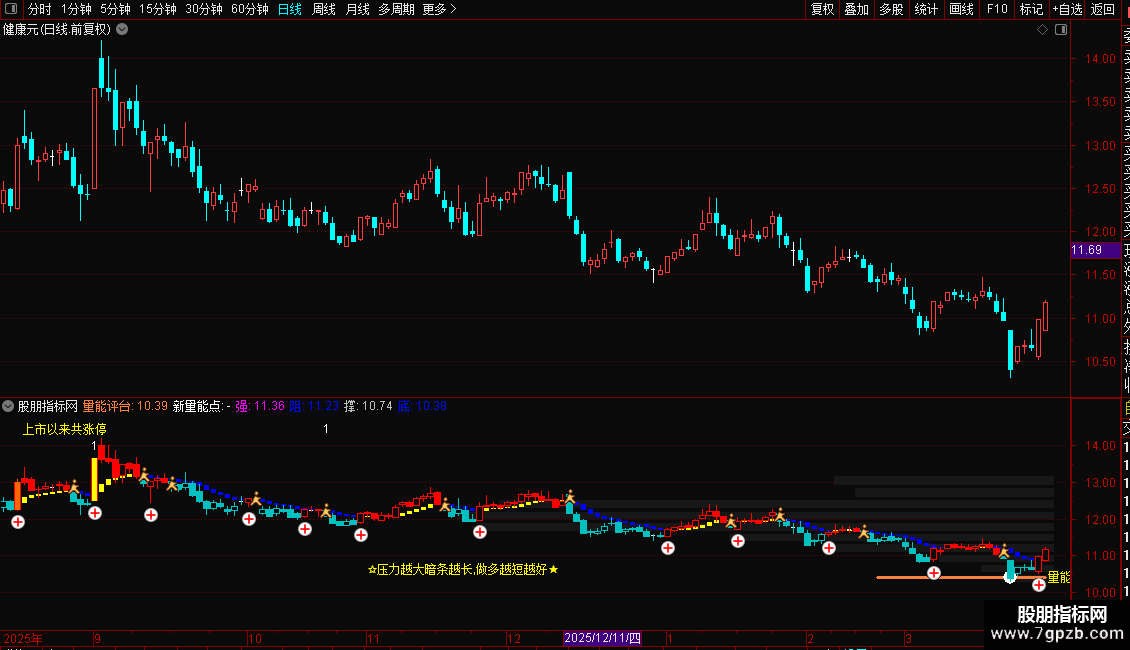Click the 健康元(日线.前复权) chart title
Screen dimensions: 1130x650
pyautogui.click(x=57, y=30)
